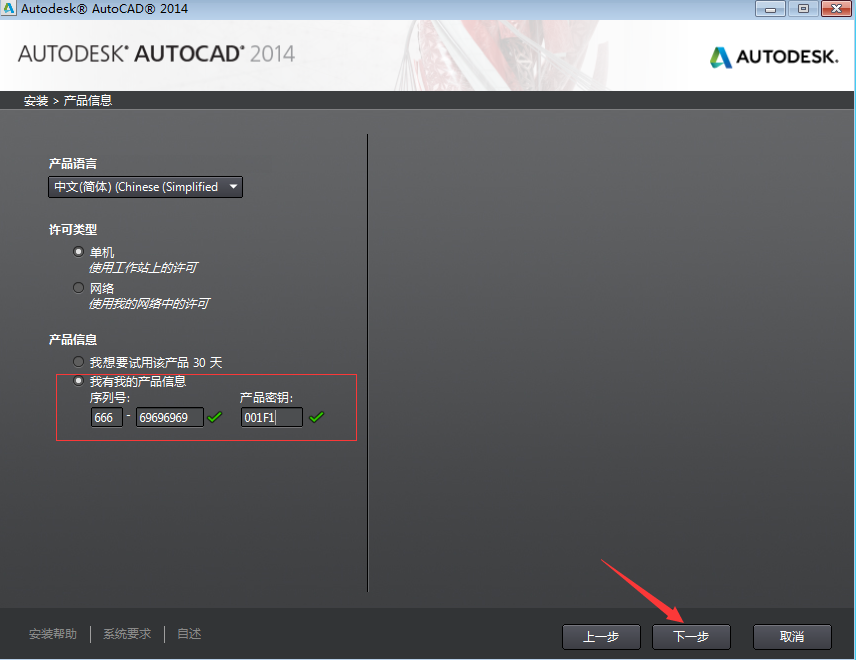
Task: Click the 使用我的网络中的许可 description text
Action: 149,304
